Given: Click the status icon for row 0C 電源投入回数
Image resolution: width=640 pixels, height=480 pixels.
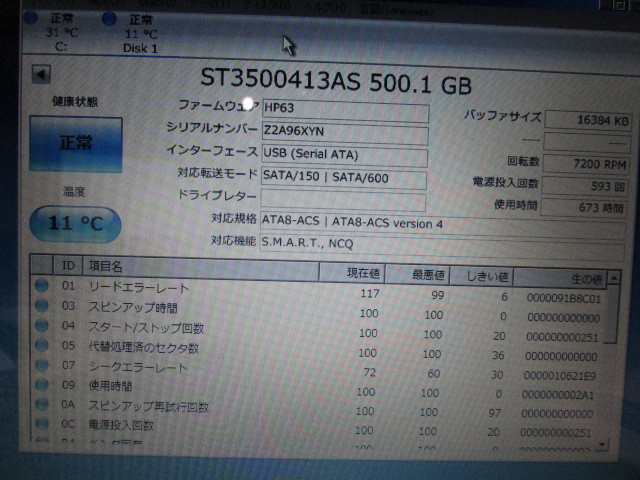Looking at the screenshot, I should (x=42, y=424).
